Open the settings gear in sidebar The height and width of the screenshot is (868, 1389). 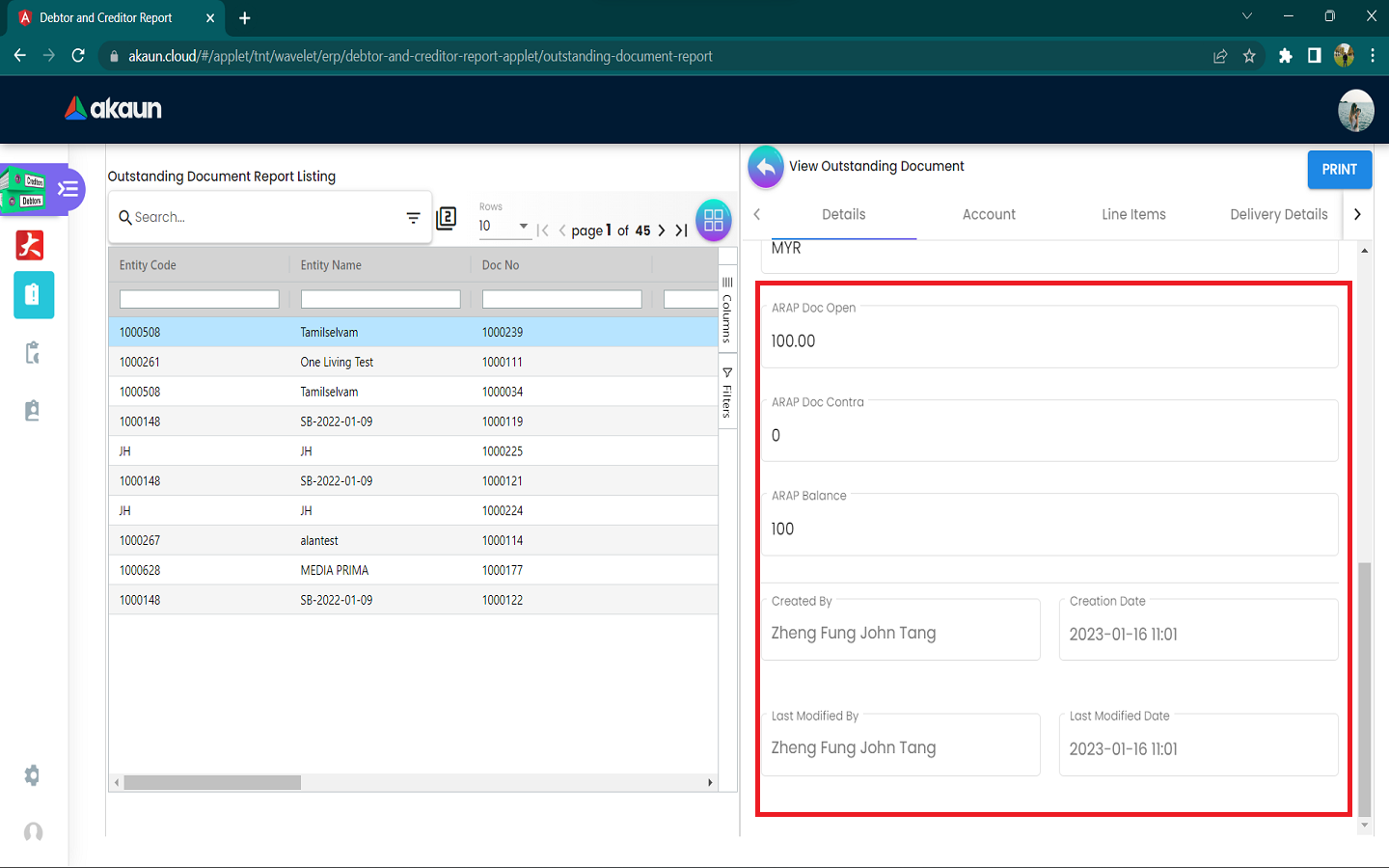(32, 775)
